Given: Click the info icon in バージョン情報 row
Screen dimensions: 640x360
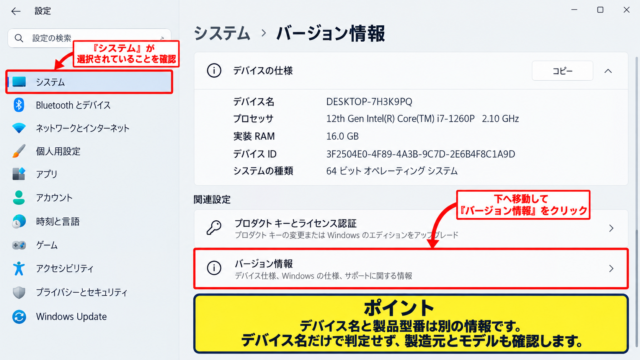Looking at the screenshot, I should [x=214, y=268].
